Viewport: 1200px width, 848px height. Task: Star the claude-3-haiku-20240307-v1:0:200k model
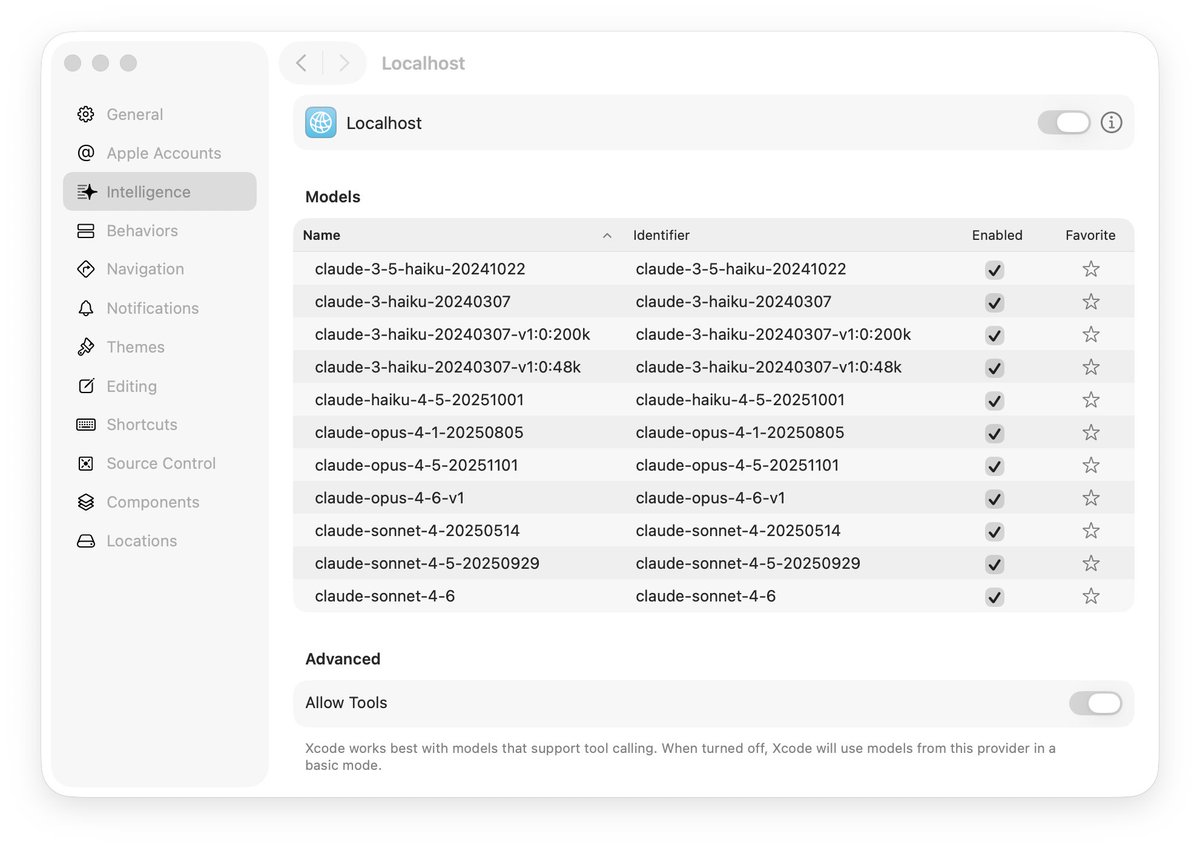click(1091, 334)
